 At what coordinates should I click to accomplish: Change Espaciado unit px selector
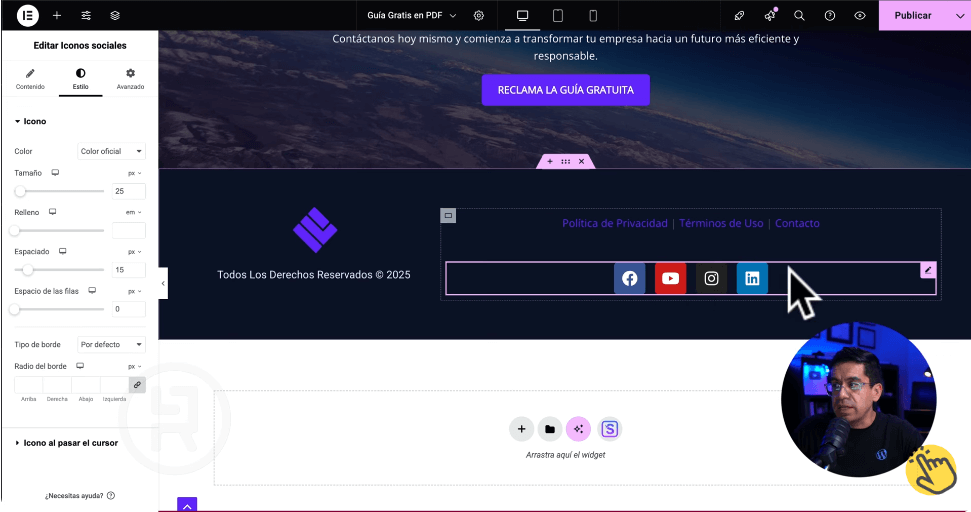[134, 252]
